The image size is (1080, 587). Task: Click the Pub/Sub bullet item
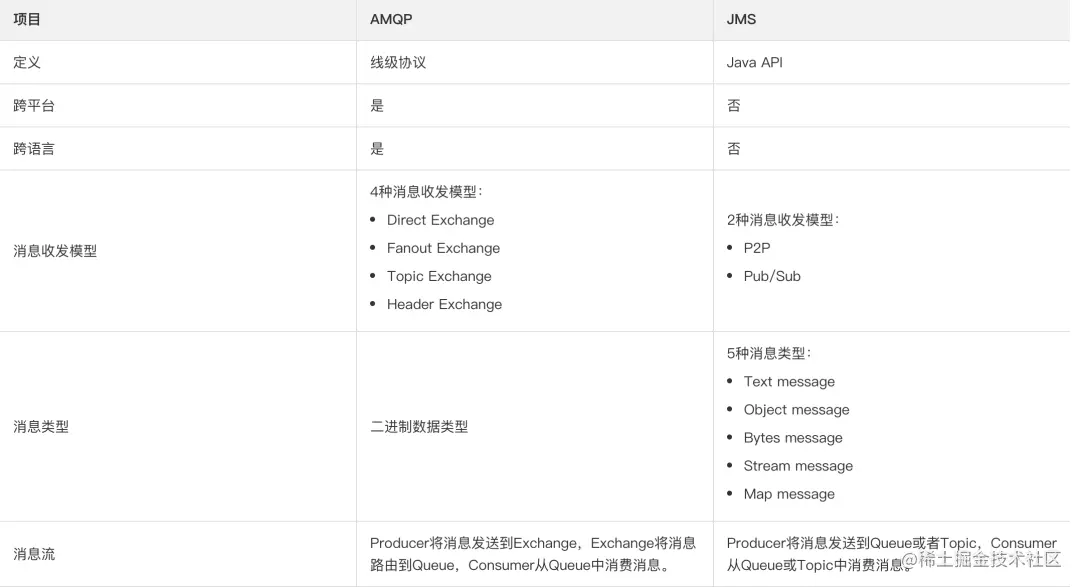(772, 276)
